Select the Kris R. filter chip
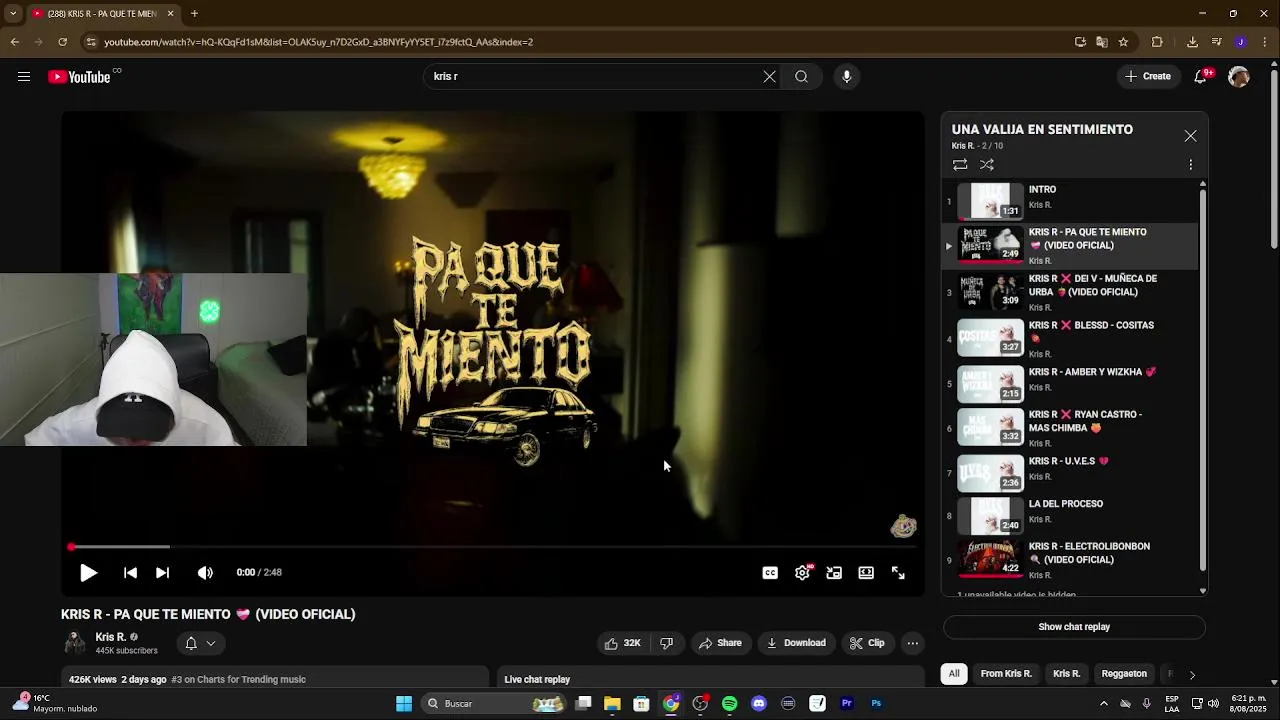 [x=1067, y=674]
